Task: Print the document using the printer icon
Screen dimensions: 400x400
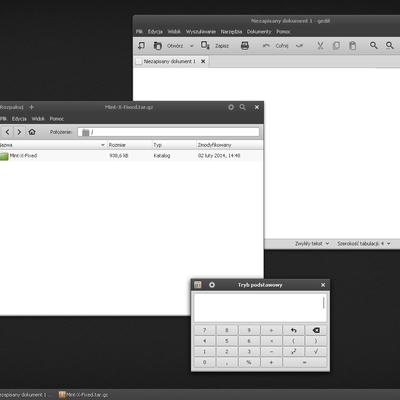Action: tap(245, 46)
